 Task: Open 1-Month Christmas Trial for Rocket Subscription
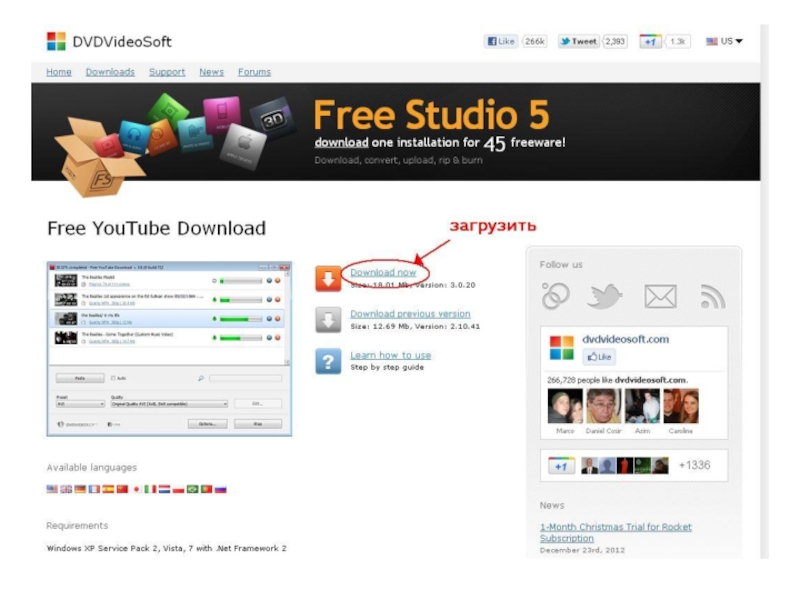coord(616,532)
